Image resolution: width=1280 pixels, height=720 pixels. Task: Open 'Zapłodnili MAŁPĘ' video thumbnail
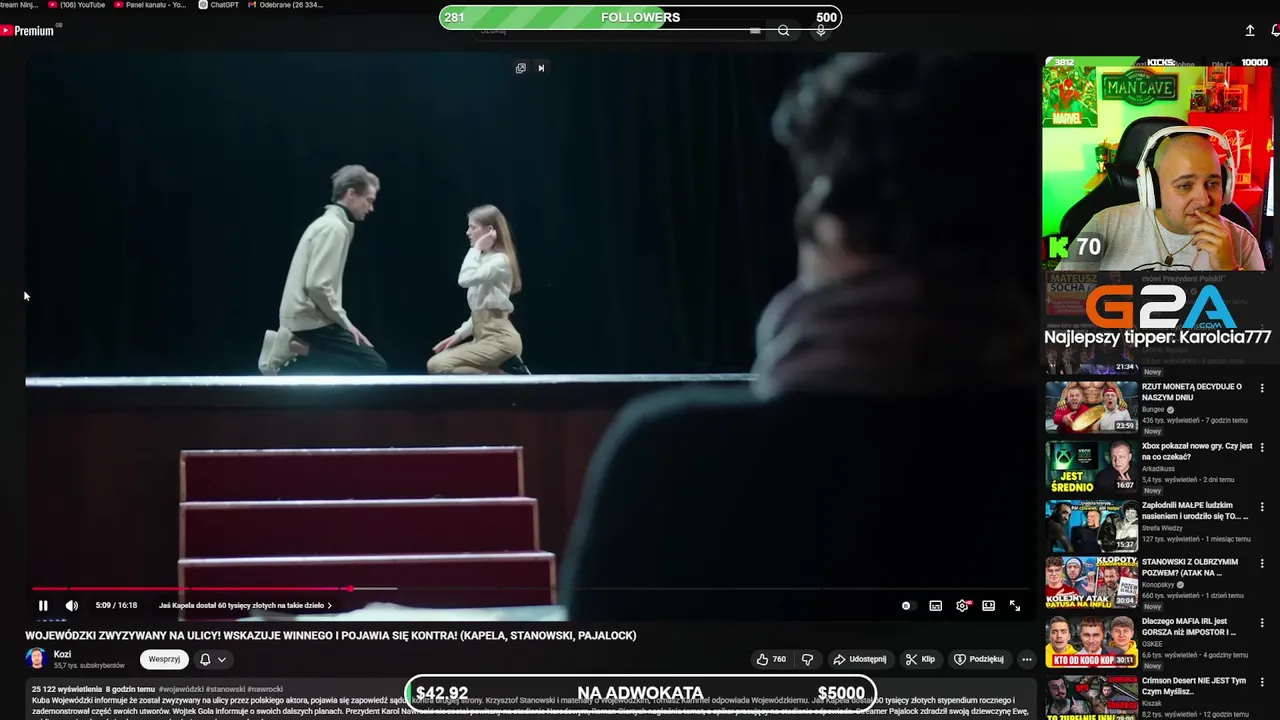(x=1091, y=525)
